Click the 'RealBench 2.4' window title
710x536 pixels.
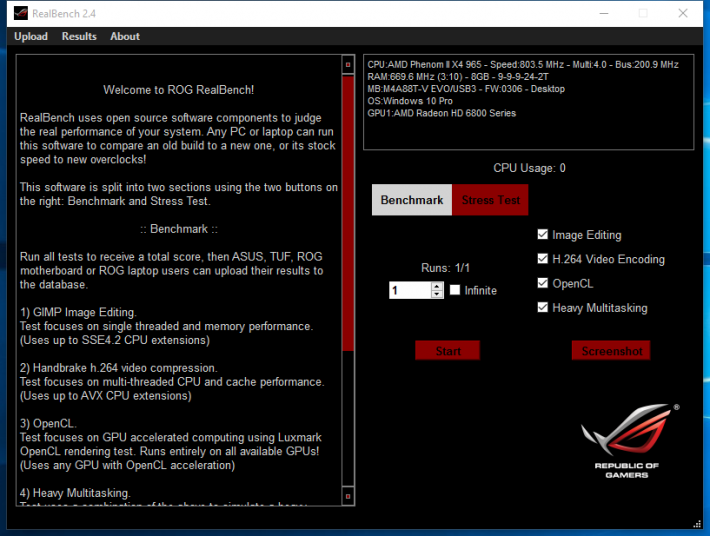coord(64,14)
